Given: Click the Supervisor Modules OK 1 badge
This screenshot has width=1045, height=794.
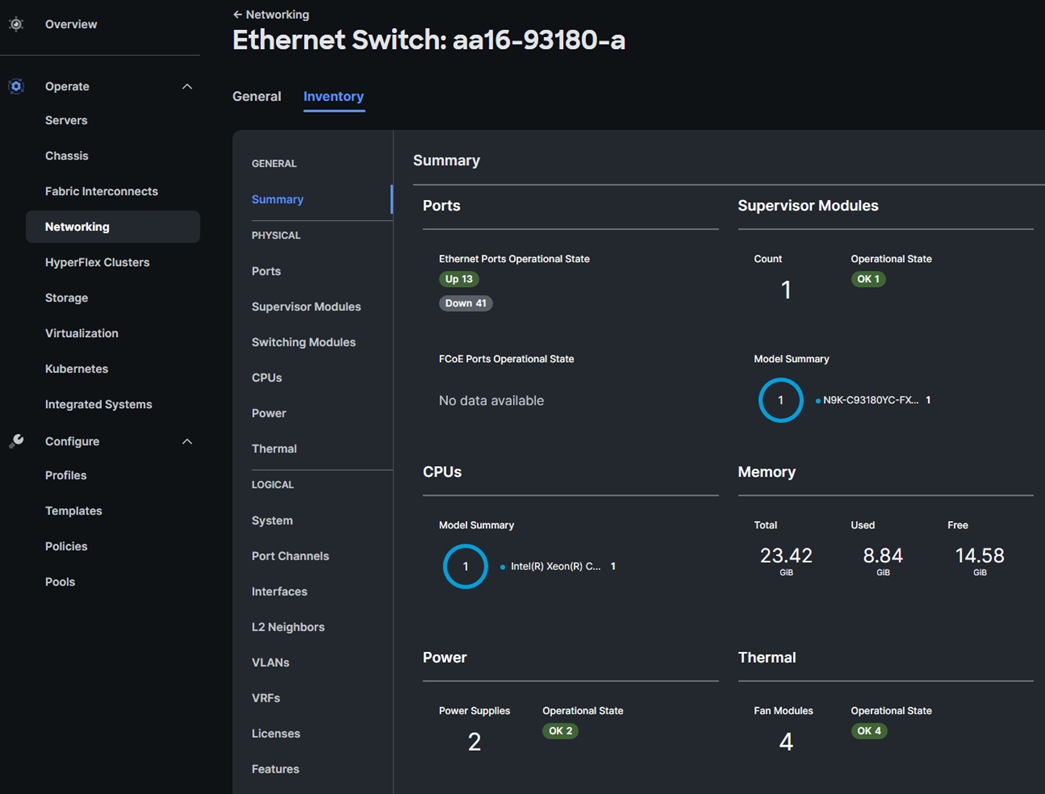Looking at the screenshot, I should click(868, 279).
